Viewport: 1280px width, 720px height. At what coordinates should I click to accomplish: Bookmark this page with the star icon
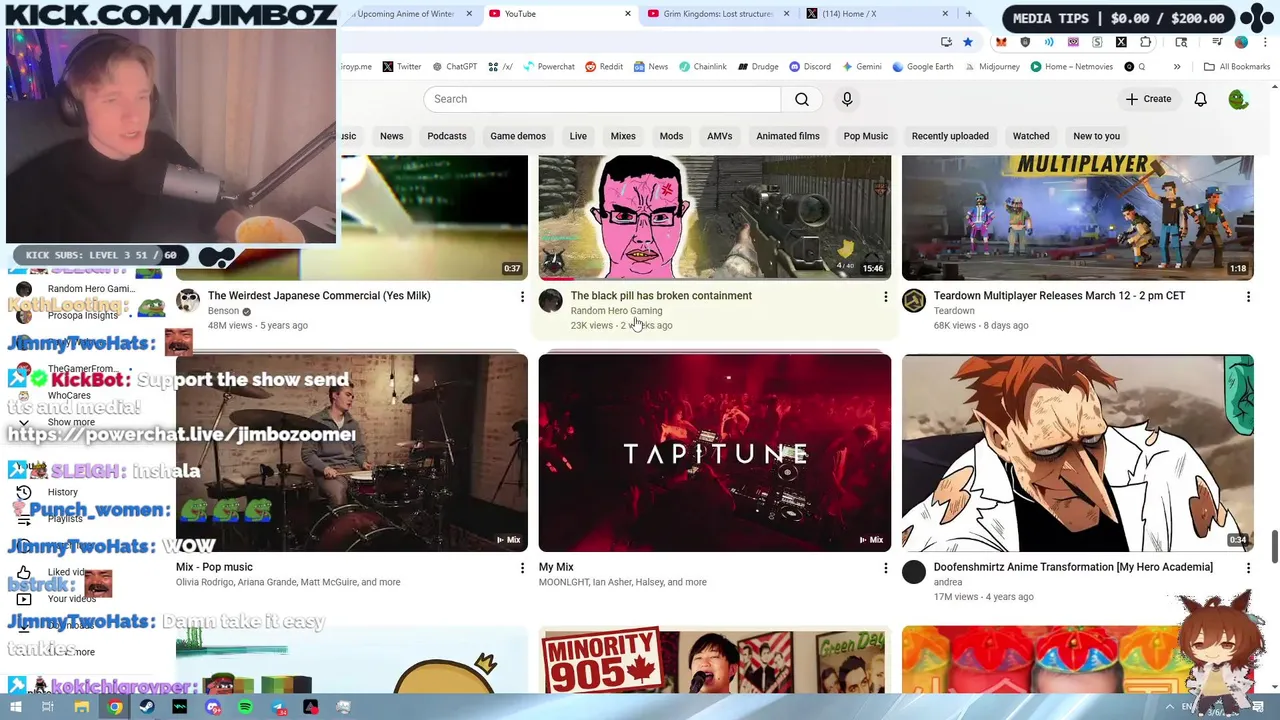[x=967, y=42]
